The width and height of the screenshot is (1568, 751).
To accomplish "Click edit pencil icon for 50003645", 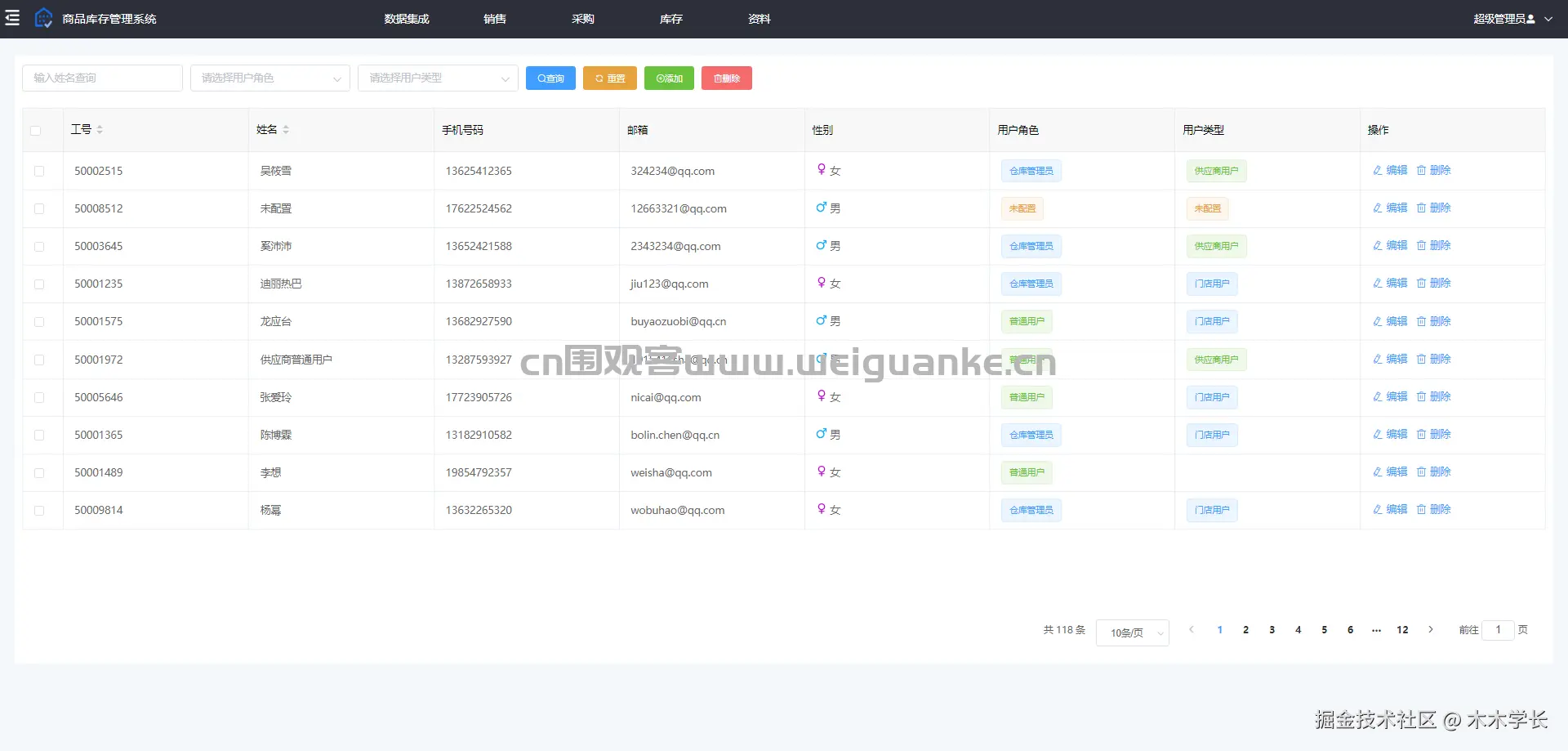I will point(1378,245).
